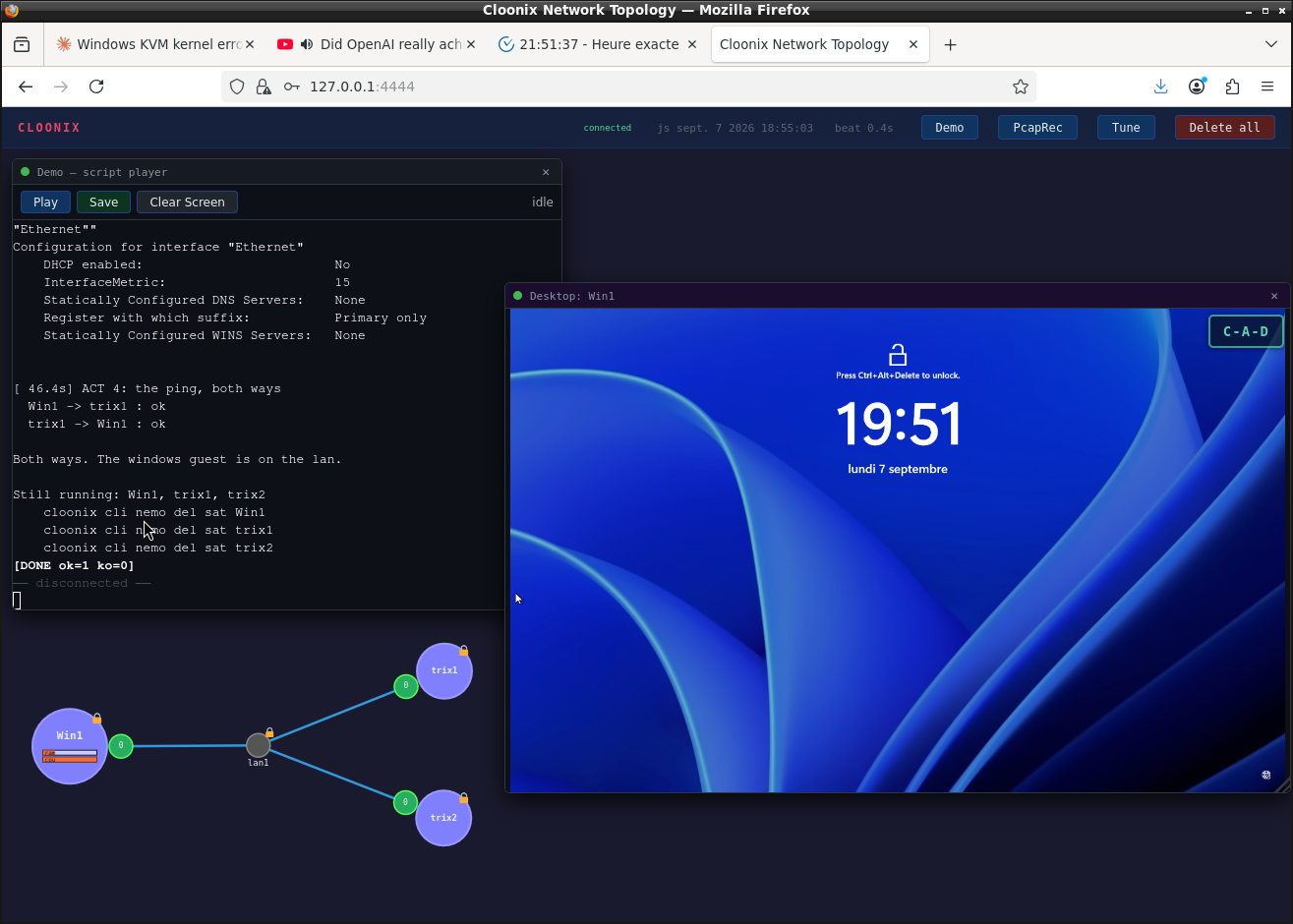Viewport: 1293px width, 924px height.
Task: Open a new browser tab with plus icon
Action: (x=950, y=44)
